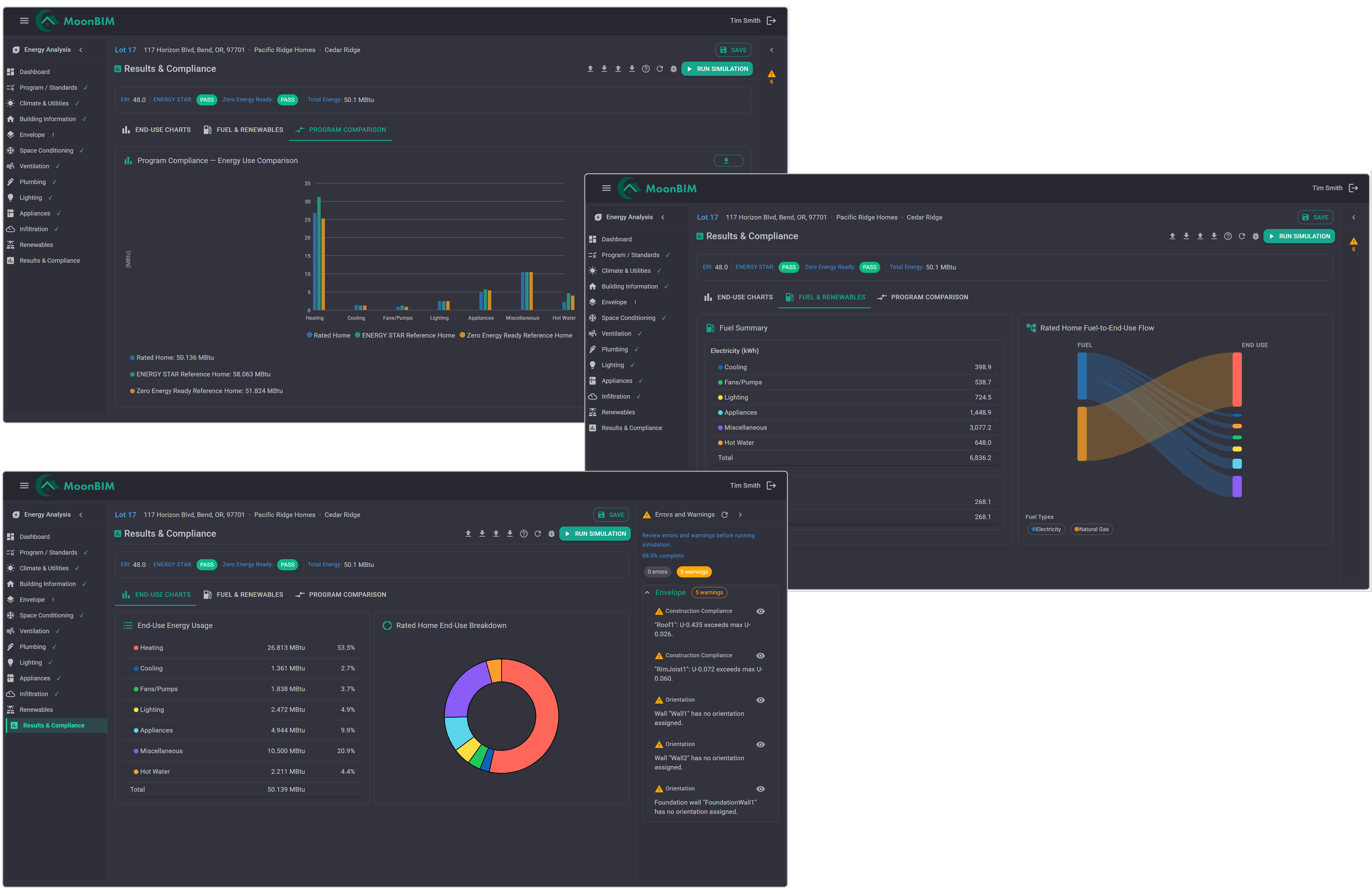Toggle the eye icon for the FoundationWall1 warning
The width and height of the screenshot is (1372, 894).
(760, 789)
